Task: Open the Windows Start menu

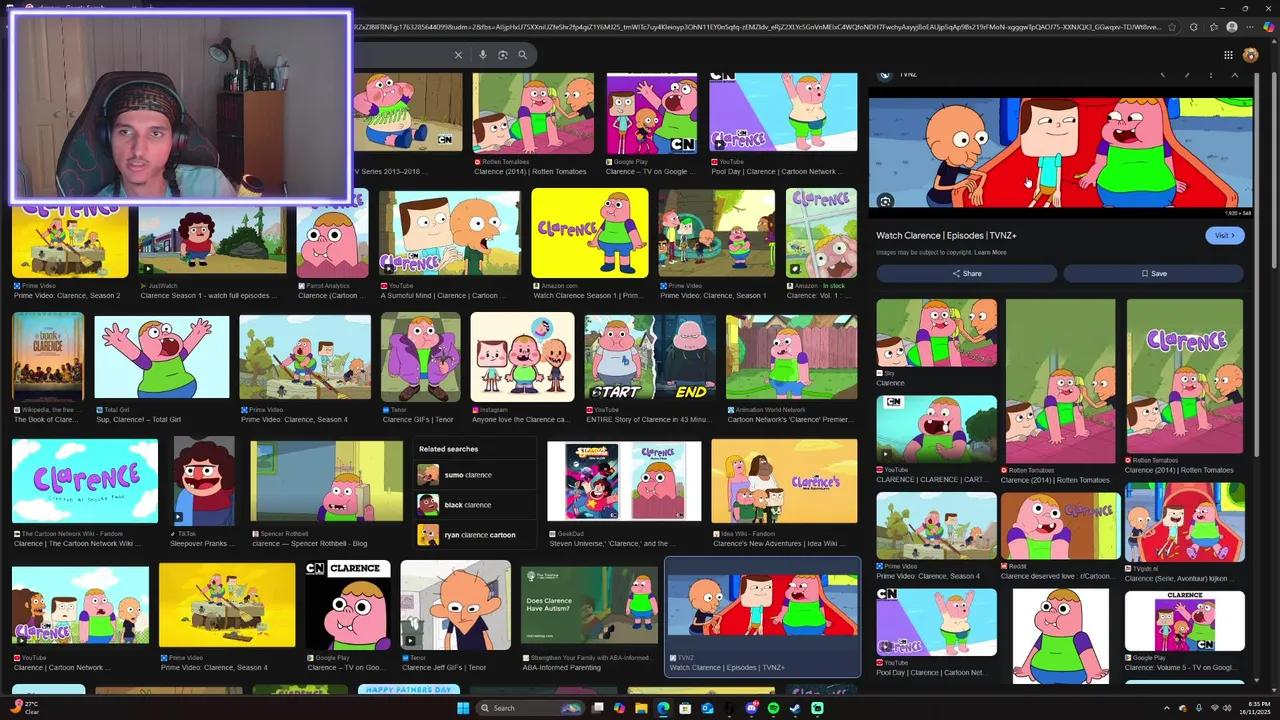Action: (463, 708)
